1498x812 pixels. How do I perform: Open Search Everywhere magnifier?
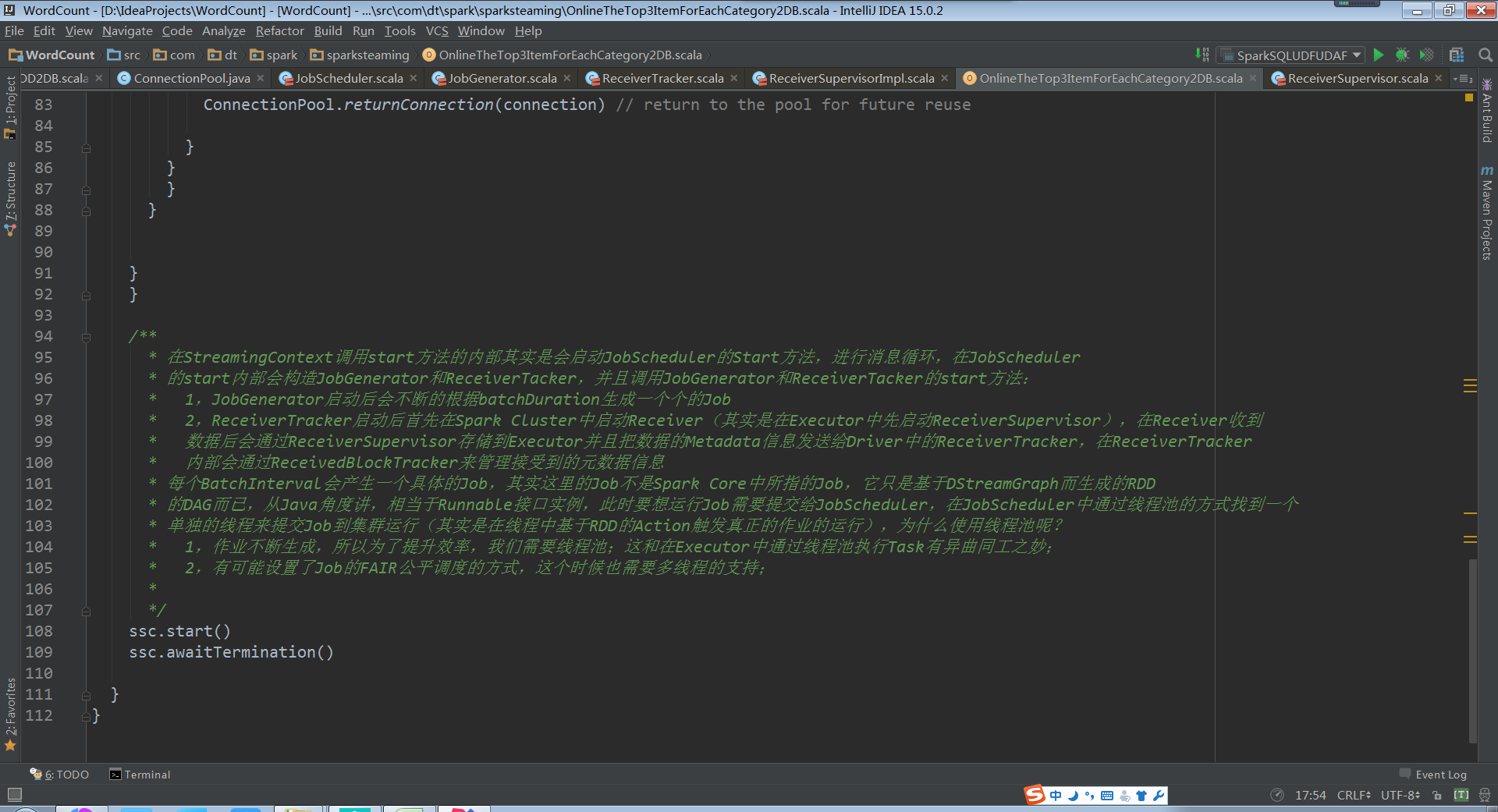click(1486, 55)
